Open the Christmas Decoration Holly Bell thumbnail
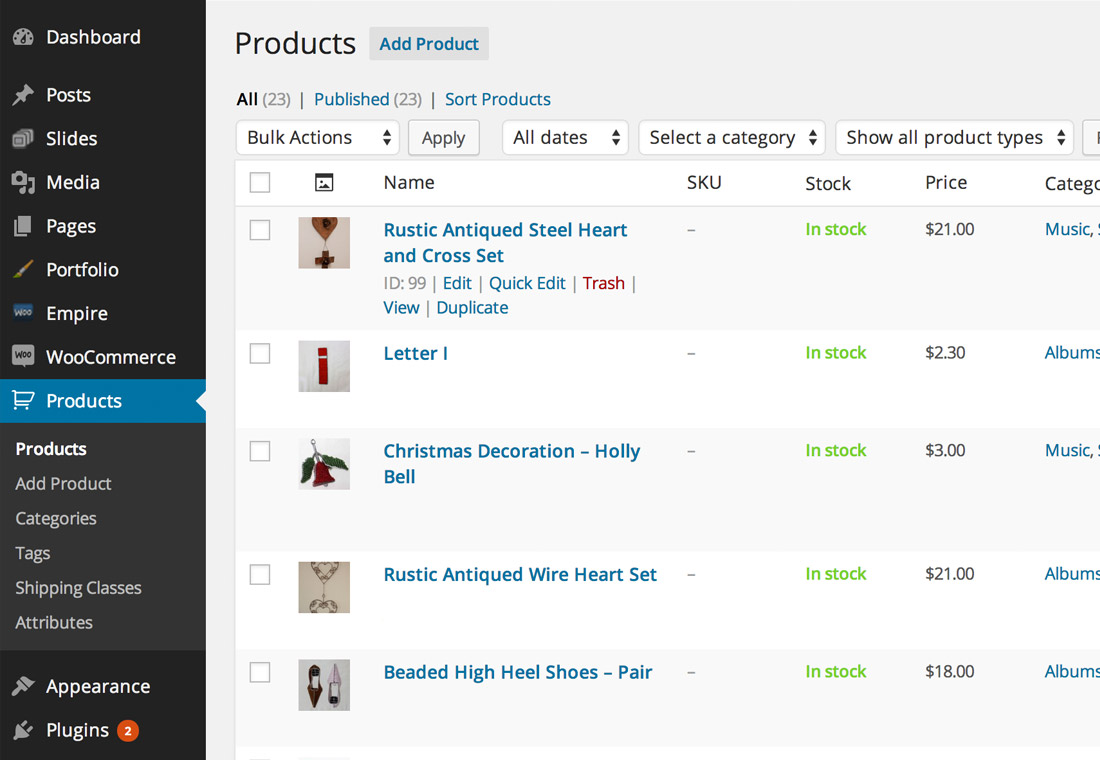Viewport: 1100px width, 760px height. point(324,463)
